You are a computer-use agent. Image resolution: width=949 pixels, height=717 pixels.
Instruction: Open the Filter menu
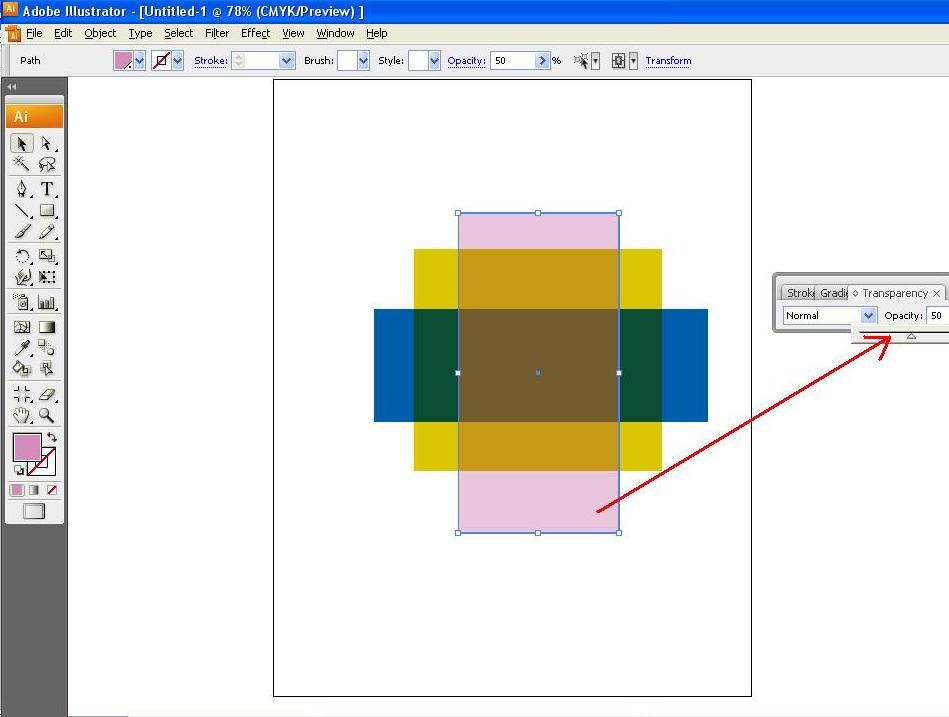(217, 33)
